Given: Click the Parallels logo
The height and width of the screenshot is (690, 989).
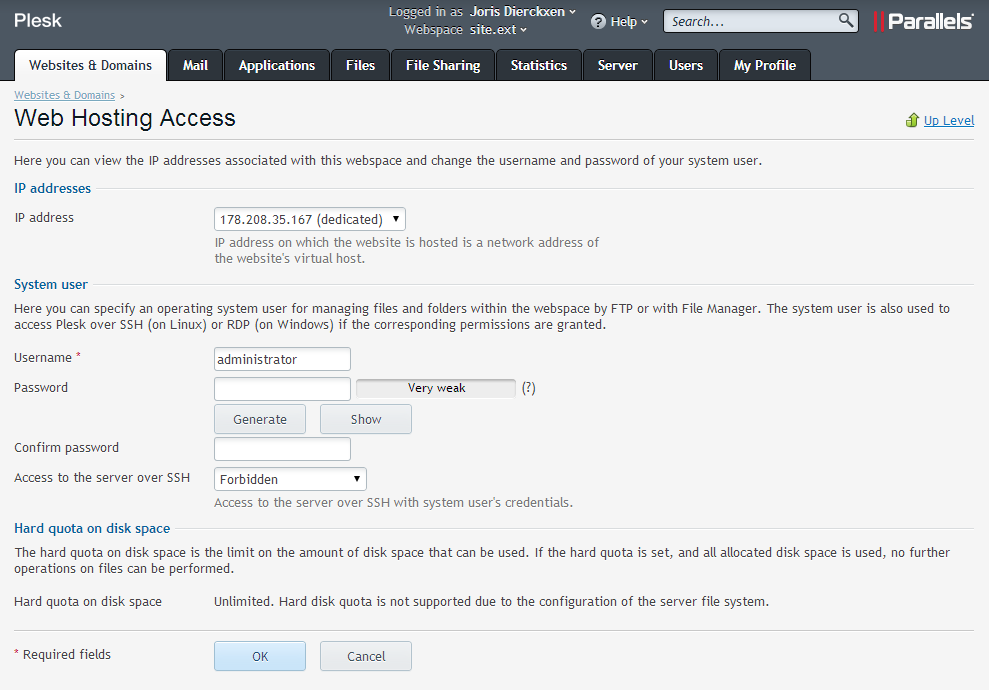Looking at the screenshot, I should tap(923, 21).
